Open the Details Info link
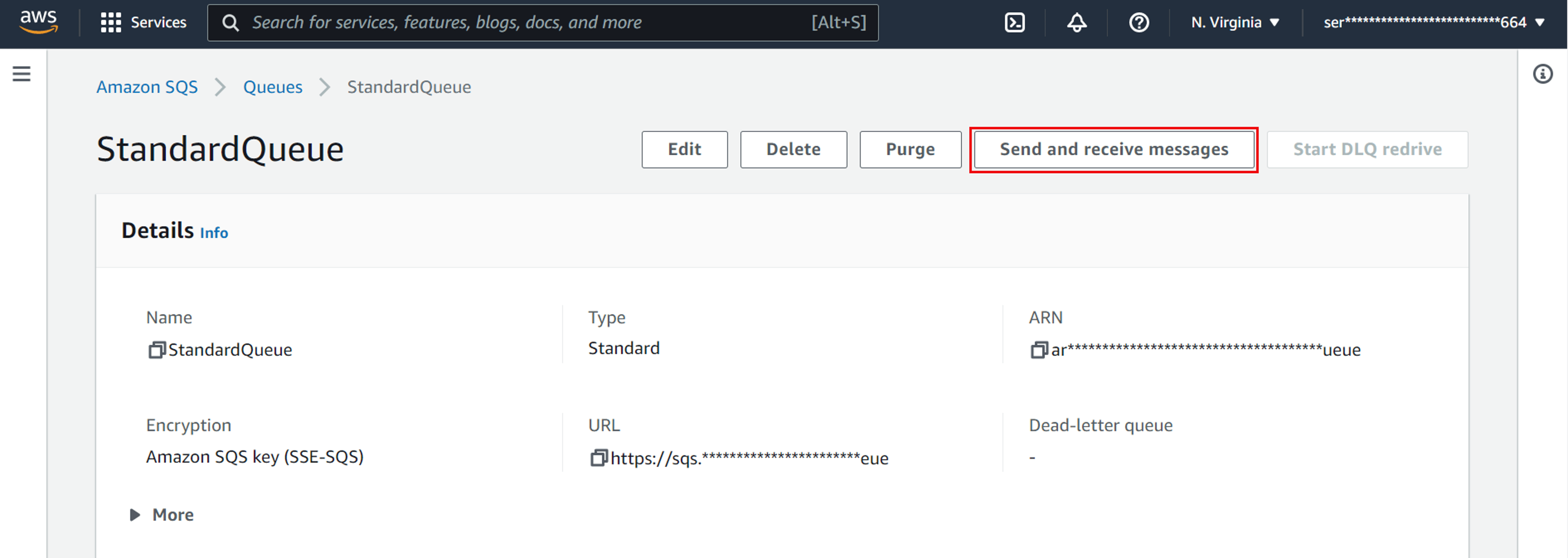Viewport: 1568px width, 558px height. tap(214, 233)
